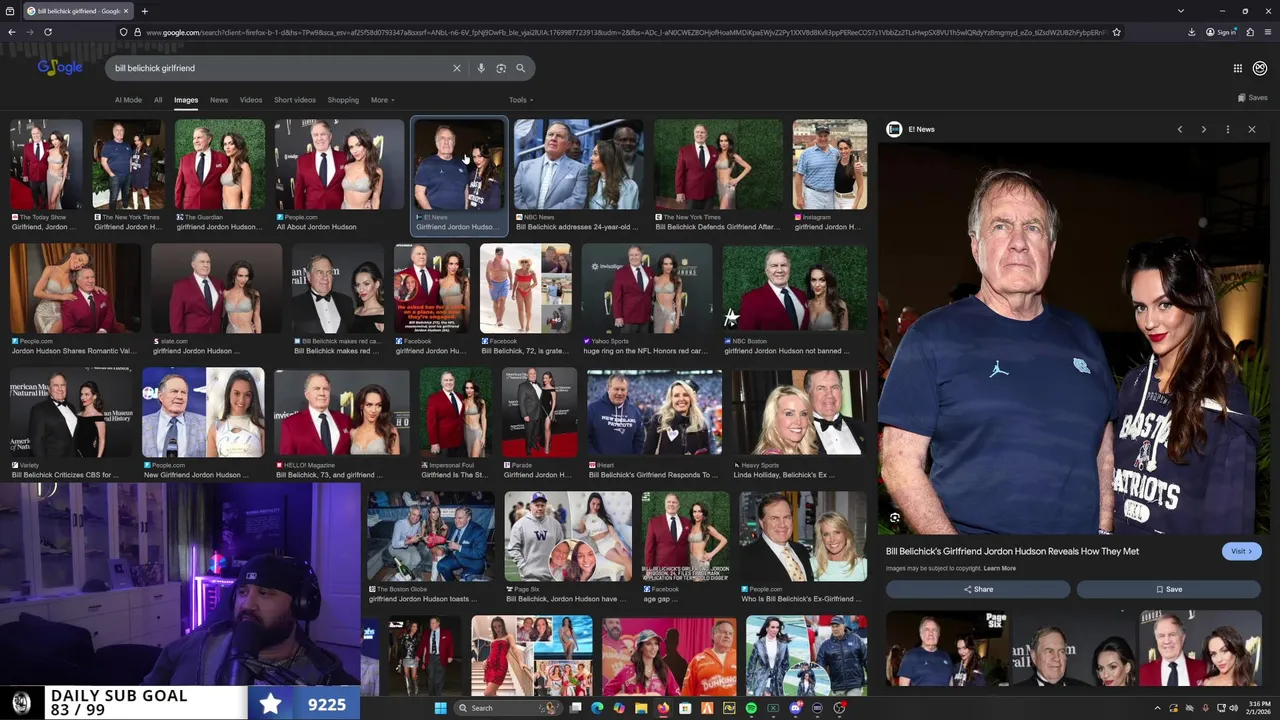Viewport: 1280px width, 720px height.
Task: Open Windows Start menu
Action: click(441, 708)
